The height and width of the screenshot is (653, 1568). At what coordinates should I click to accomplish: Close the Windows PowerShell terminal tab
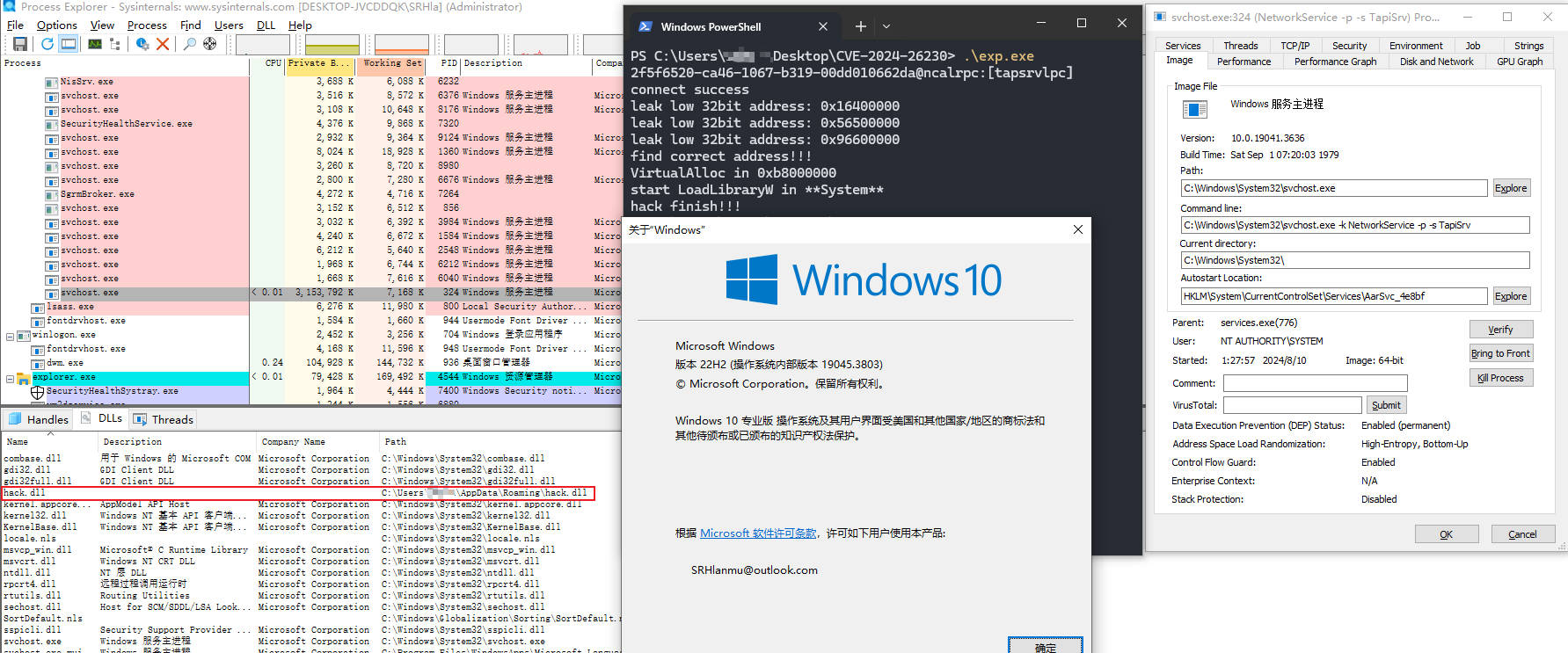(x=823, y=26)
